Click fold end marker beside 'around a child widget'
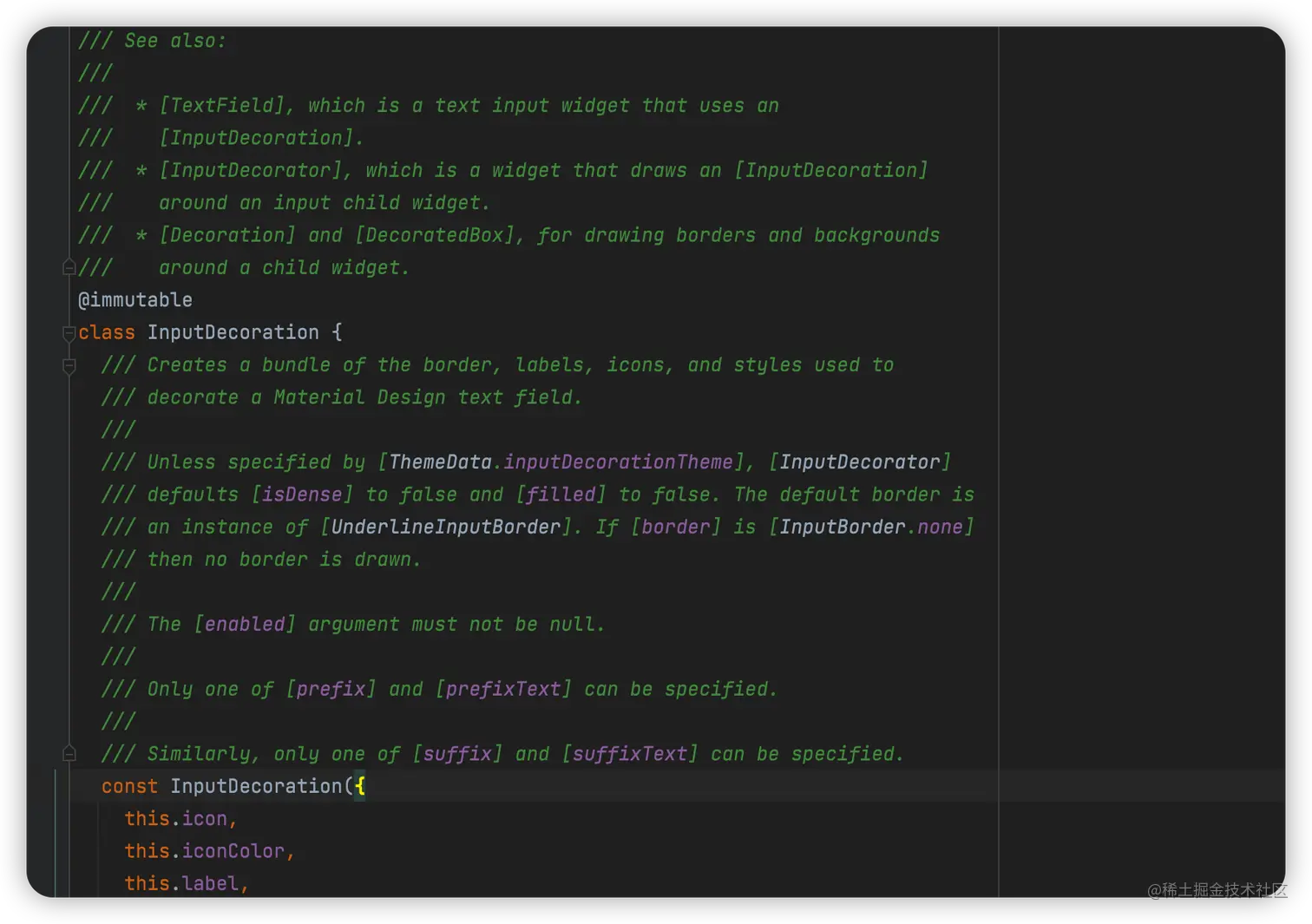 pos(69,268)
